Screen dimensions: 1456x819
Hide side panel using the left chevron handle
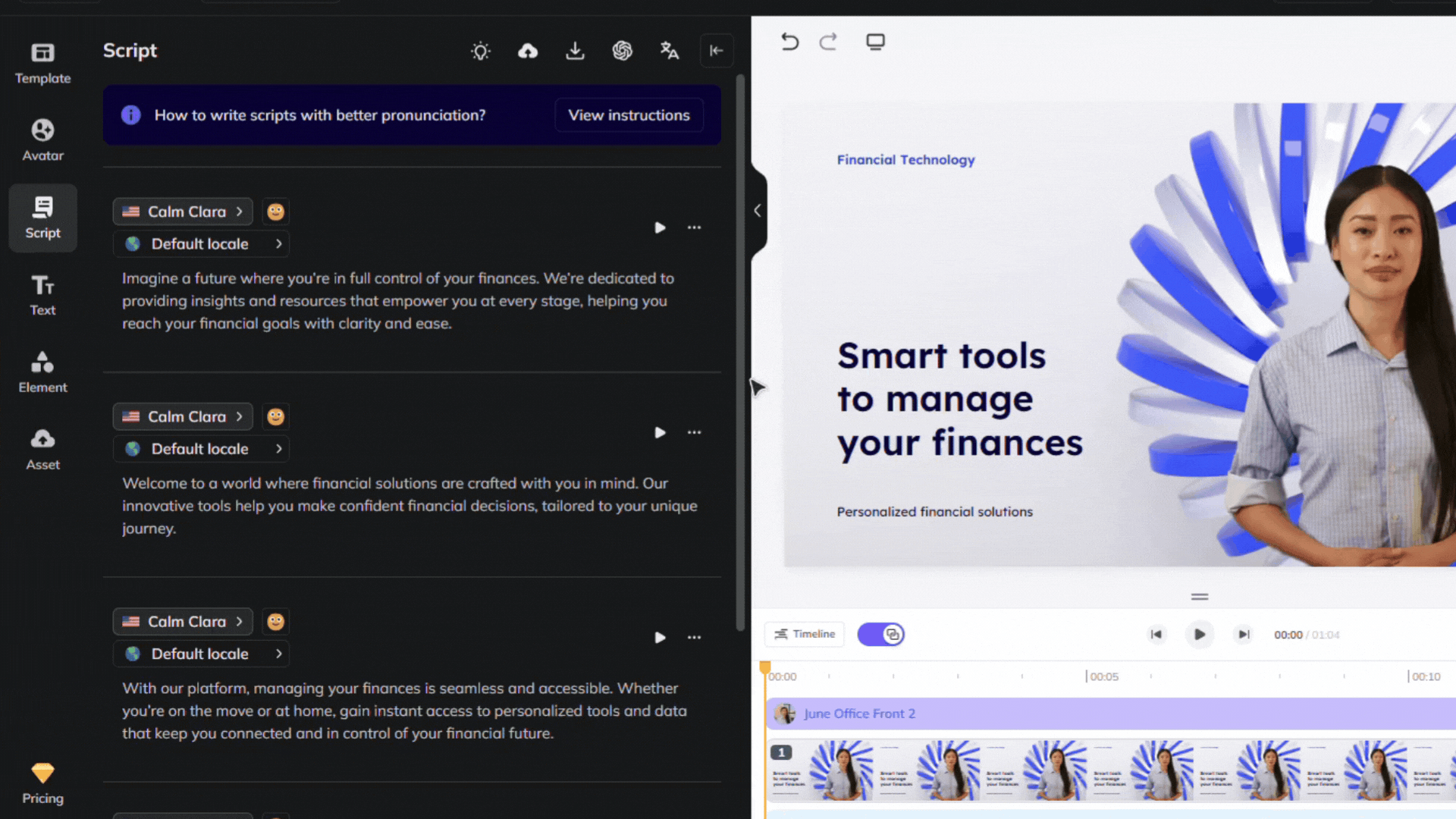[x=758, y=211]
